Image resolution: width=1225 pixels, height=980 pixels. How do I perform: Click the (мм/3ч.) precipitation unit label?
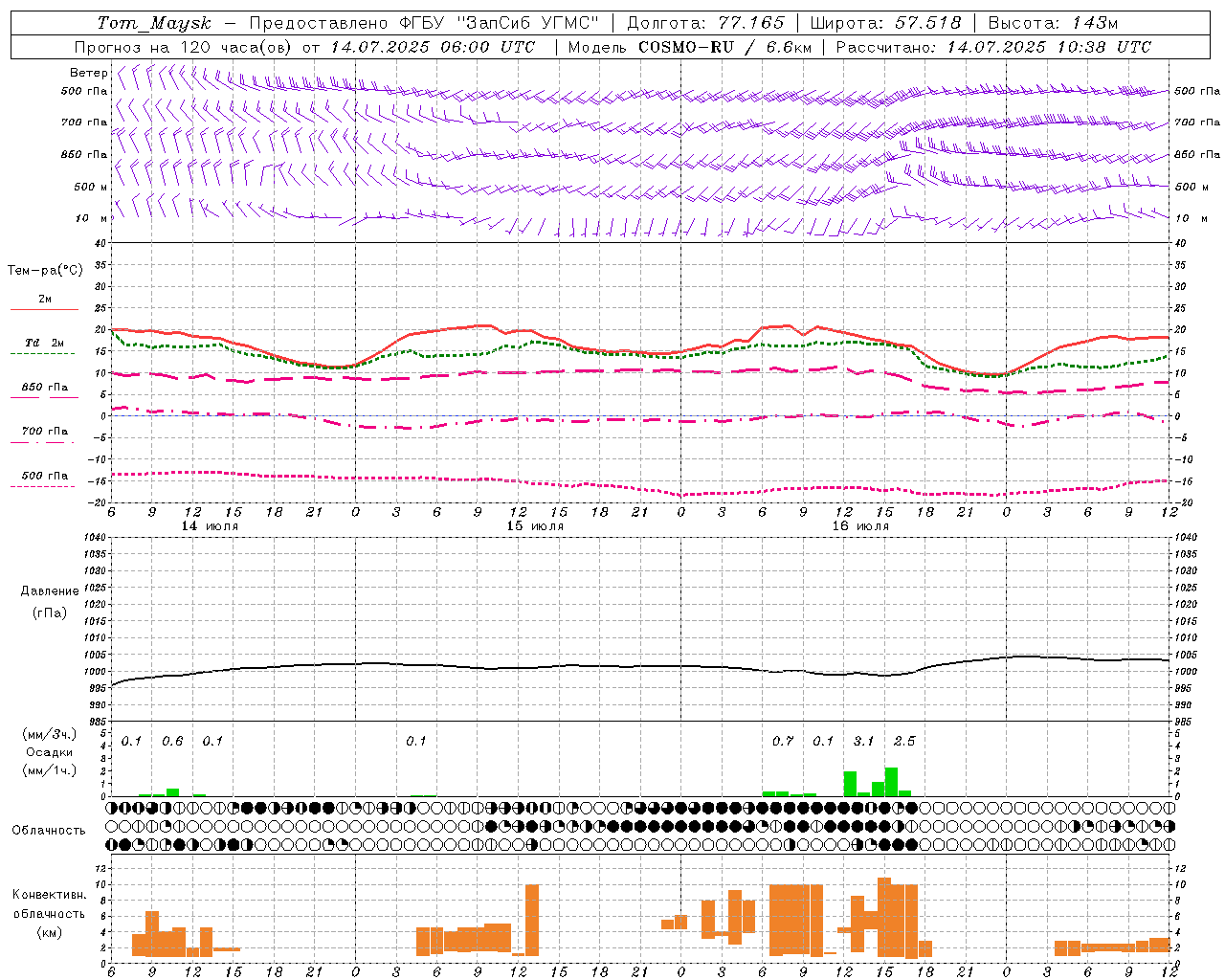(49, 734)
